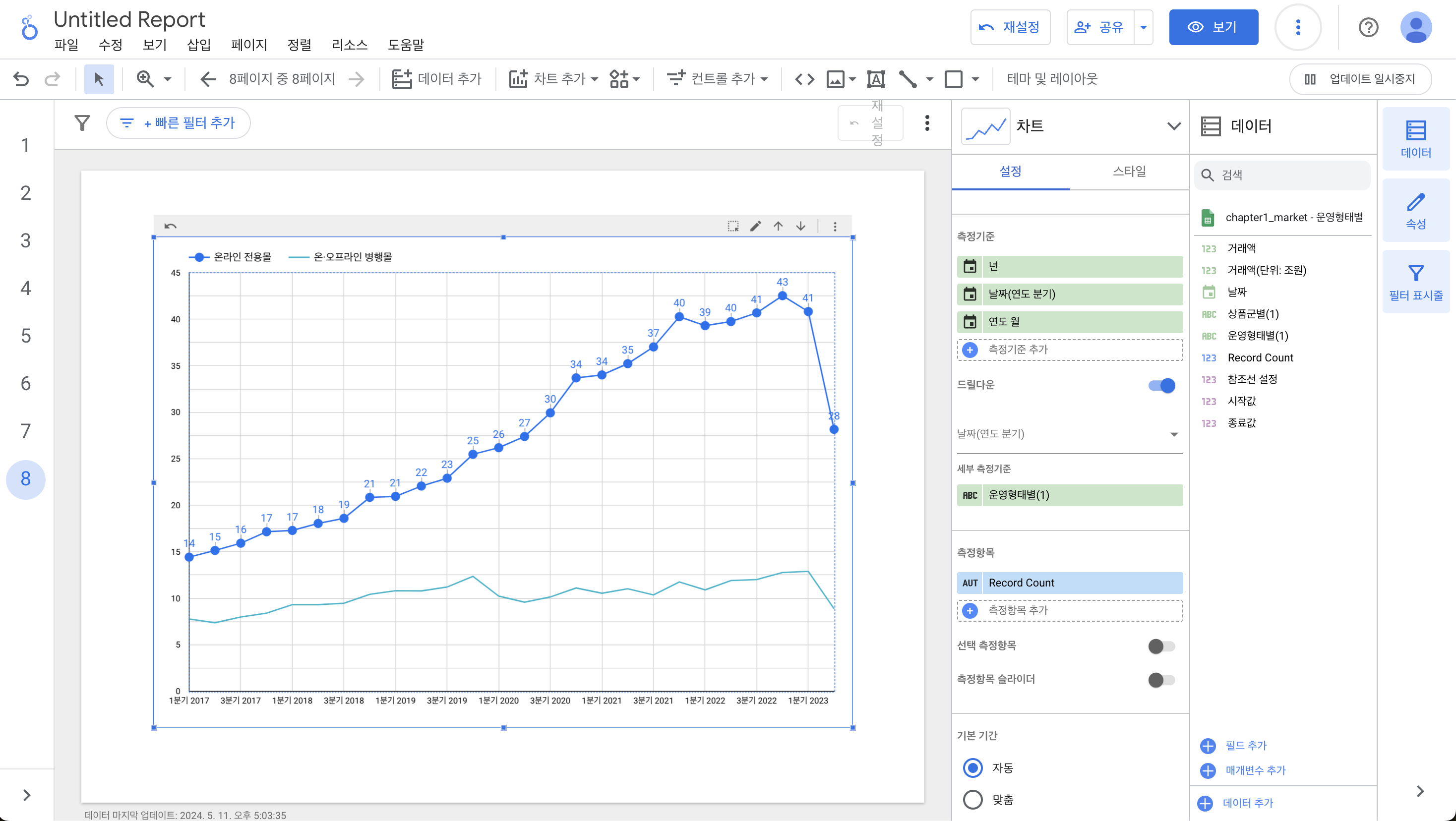The width and height of the screenshot is (1456, 821).
Task: Open the help question mark icon
Action: (x=1368, y=27)
